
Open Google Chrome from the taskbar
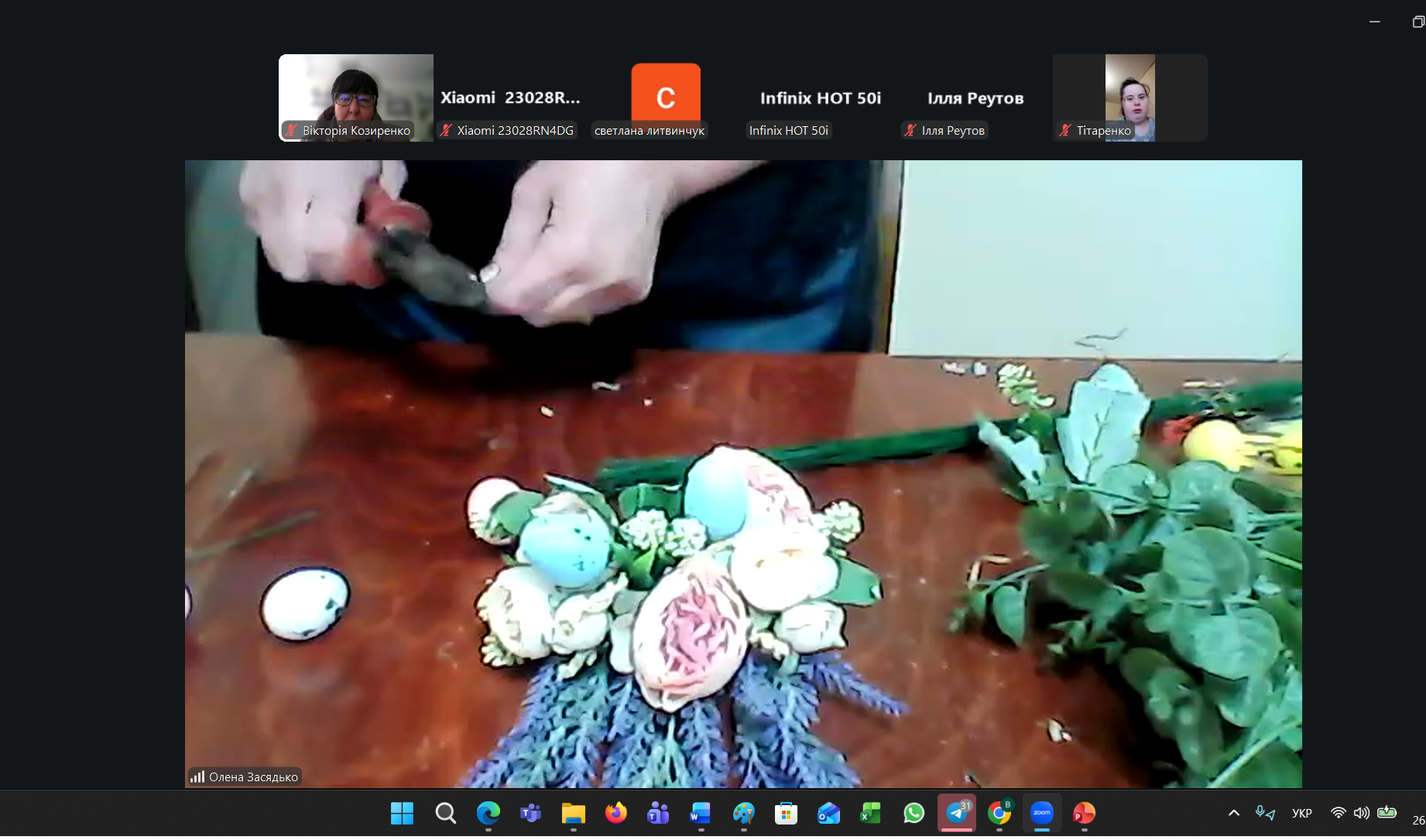(x=999, y=813)
